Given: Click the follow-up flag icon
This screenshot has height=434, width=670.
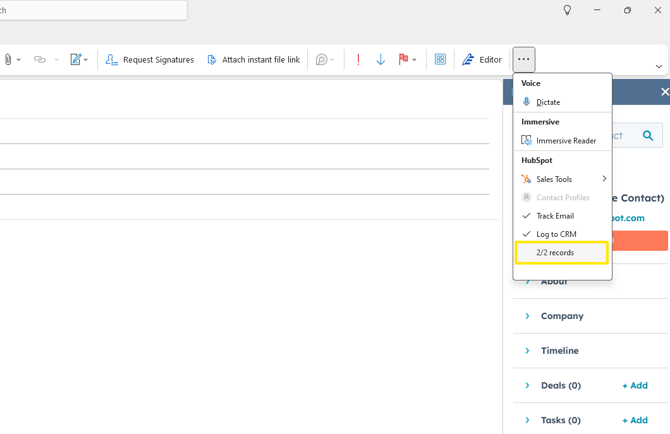Looking at the screenshot, I should (x=403, y=60).
